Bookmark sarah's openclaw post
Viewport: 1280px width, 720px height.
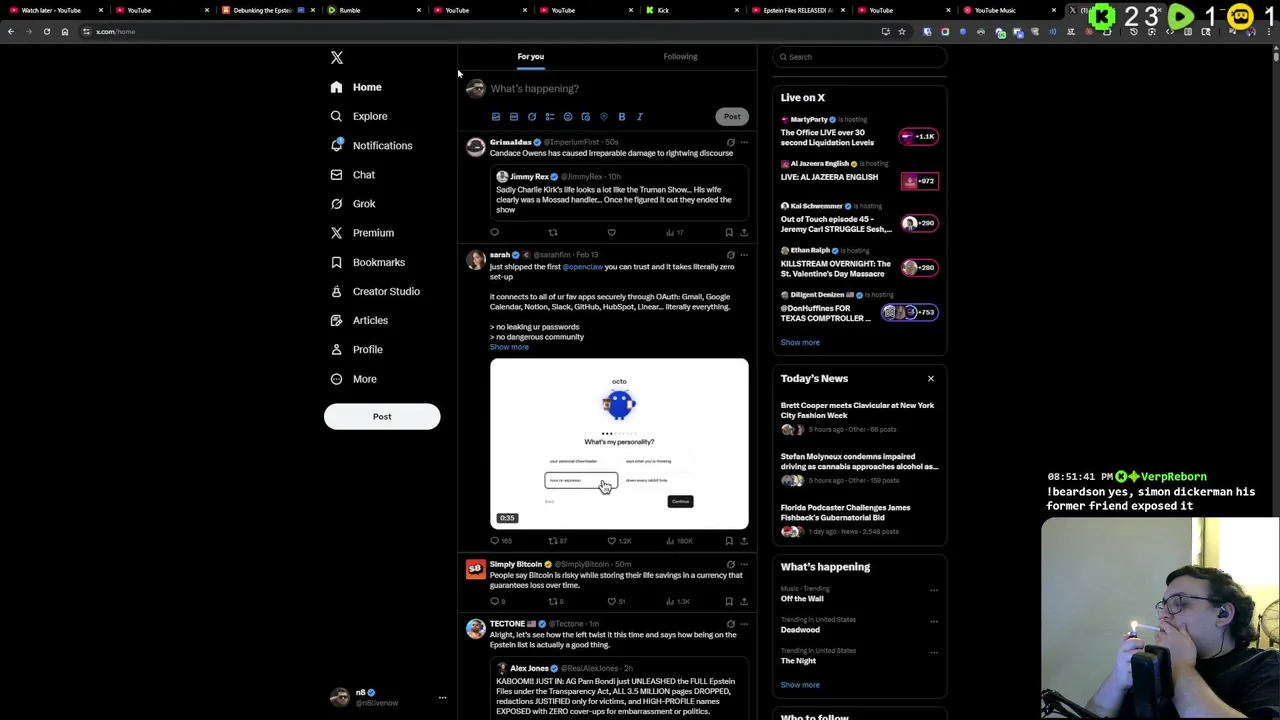pos(729,541)
